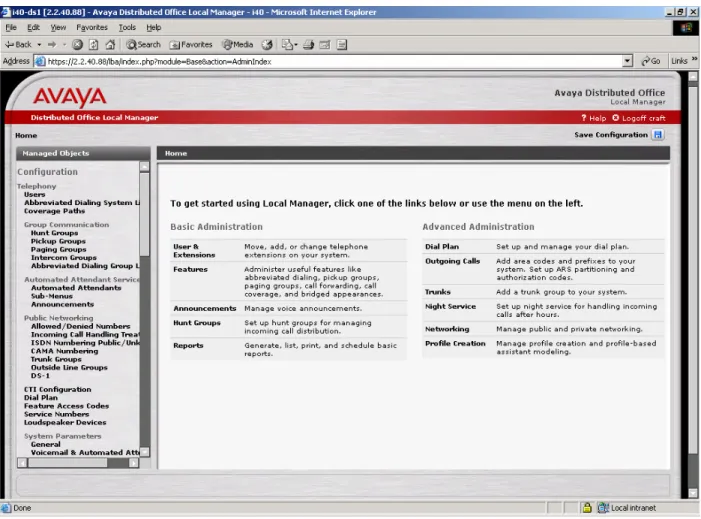Open the Tools menu
This screenshot has height=519, width=701.
click(x=127, y=27)
